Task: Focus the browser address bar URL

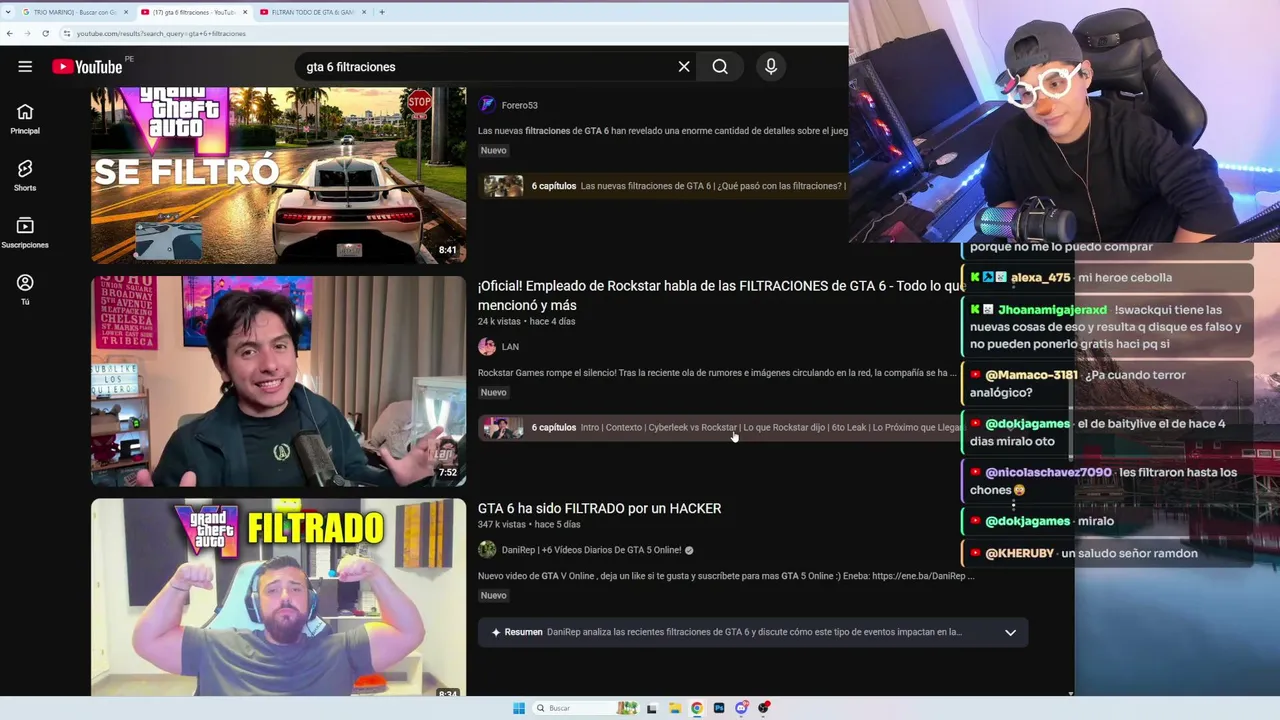Action: tap(161, 33)
